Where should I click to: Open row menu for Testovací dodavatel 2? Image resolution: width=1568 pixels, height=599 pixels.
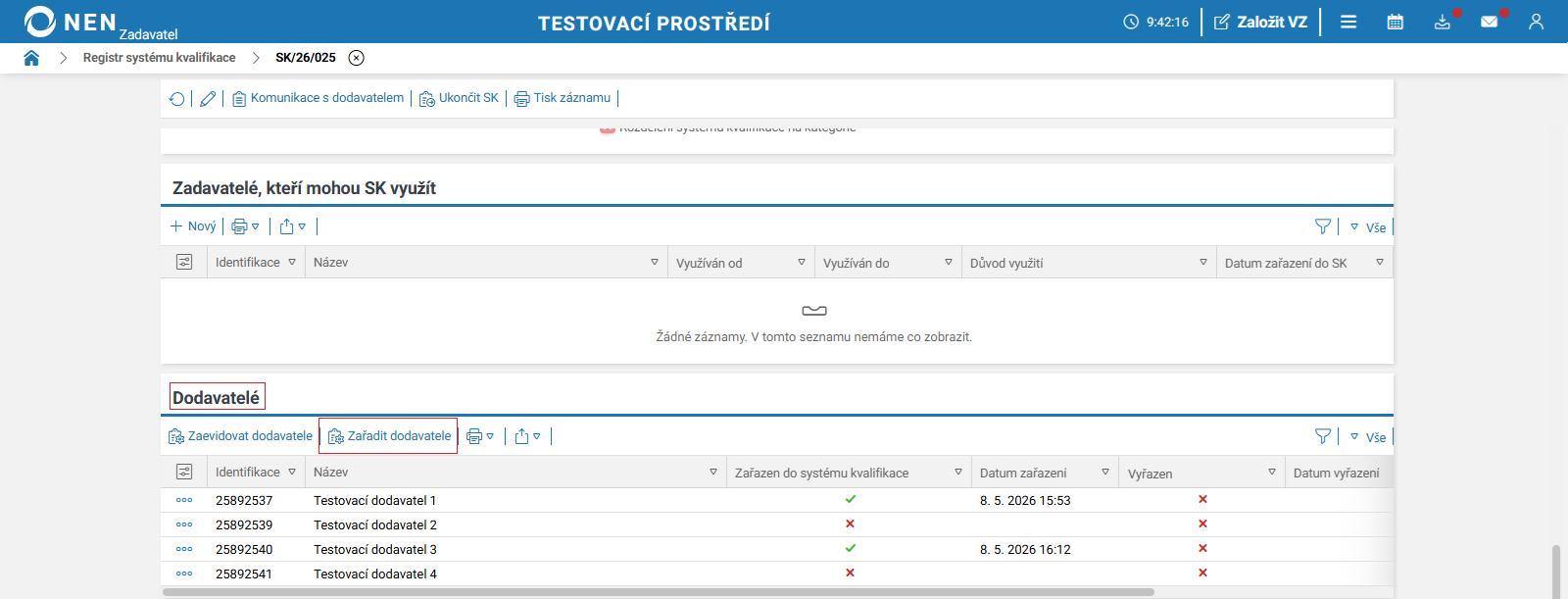(184, 524)
